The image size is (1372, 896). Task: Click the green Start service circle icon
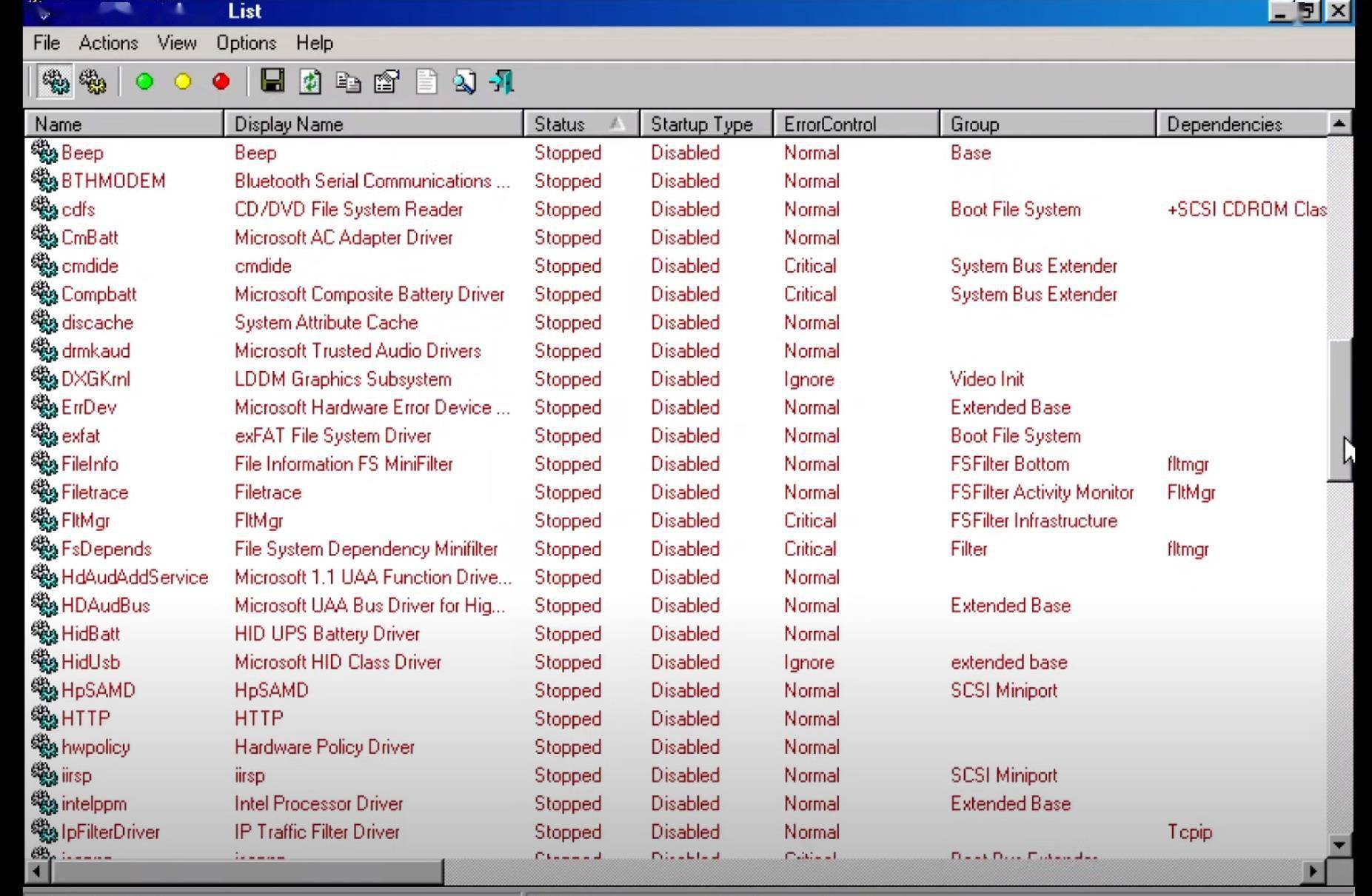[x=144, y=82]
